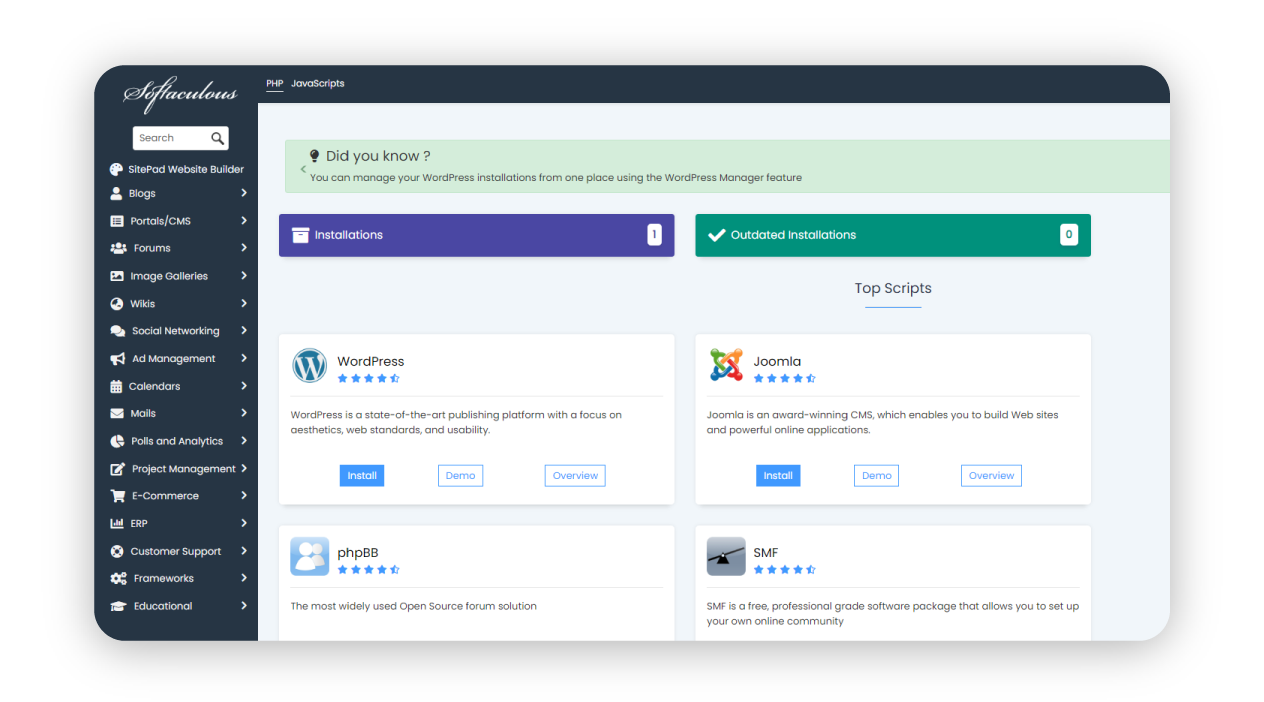The width and height of the screenshot is (1264, 702).
Task: Expand the Forums category arrow
Action: [244, 248]
